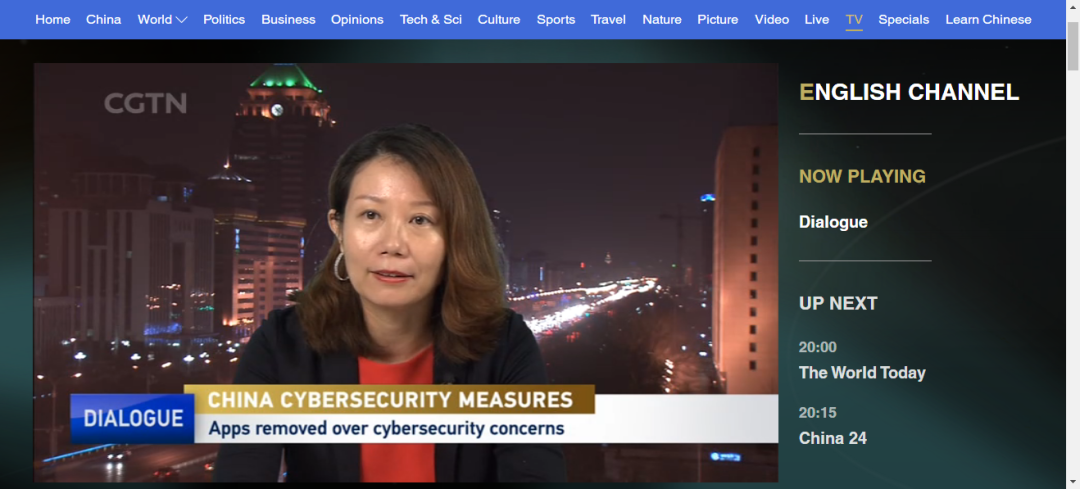1080x489 pixels.
Task: Open the Travel section
Action: pyautogui.click(x=608, y=19)
